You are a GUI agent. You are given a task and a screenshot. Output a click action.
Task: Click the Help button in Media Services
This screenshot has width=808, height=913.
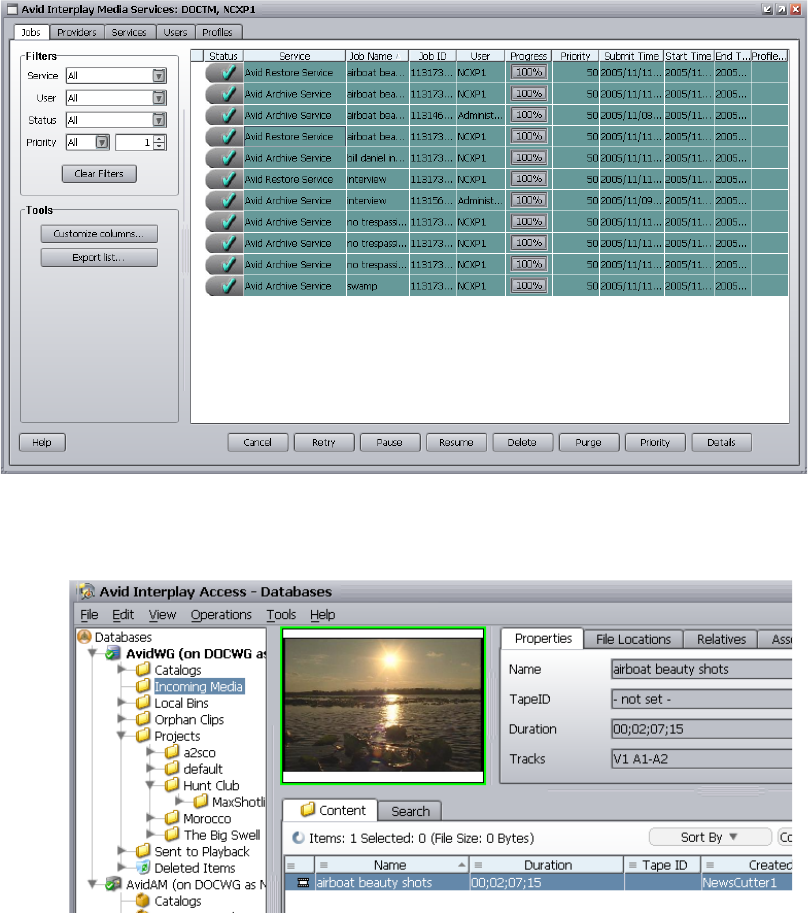42,443
